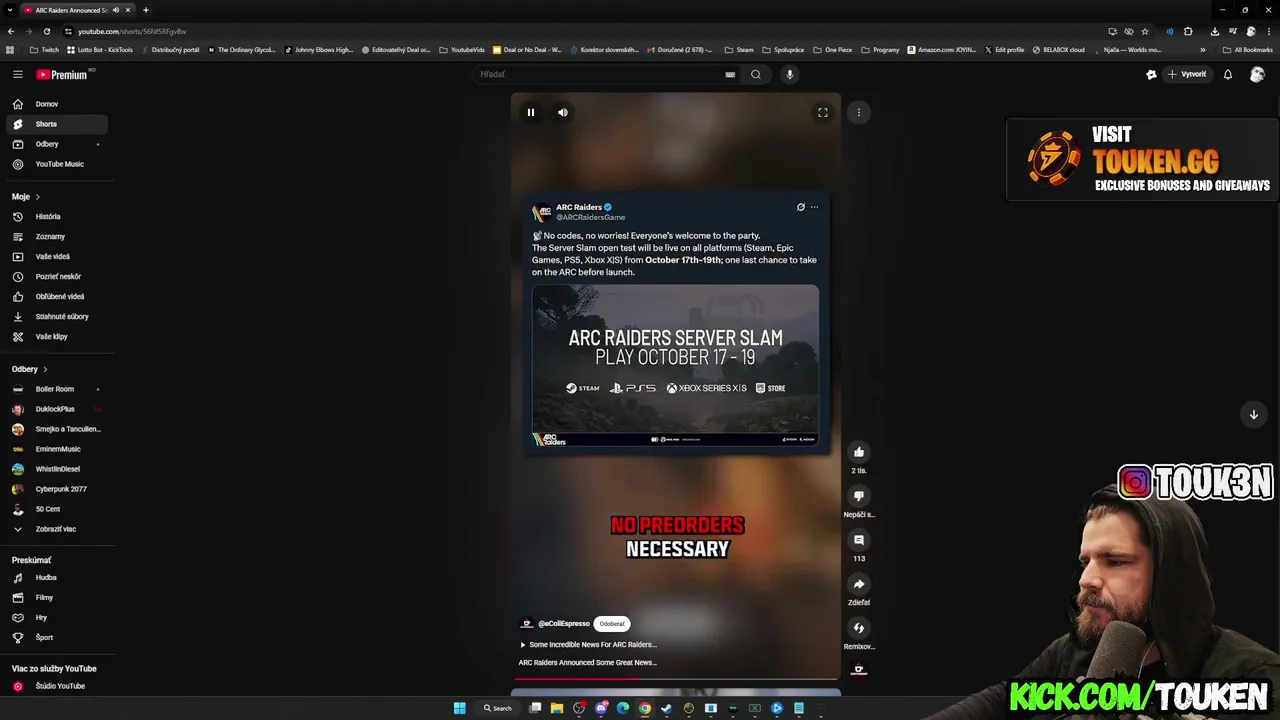Open Odbery in the sidebar
1280x720 pixels.
click(56, 144)
